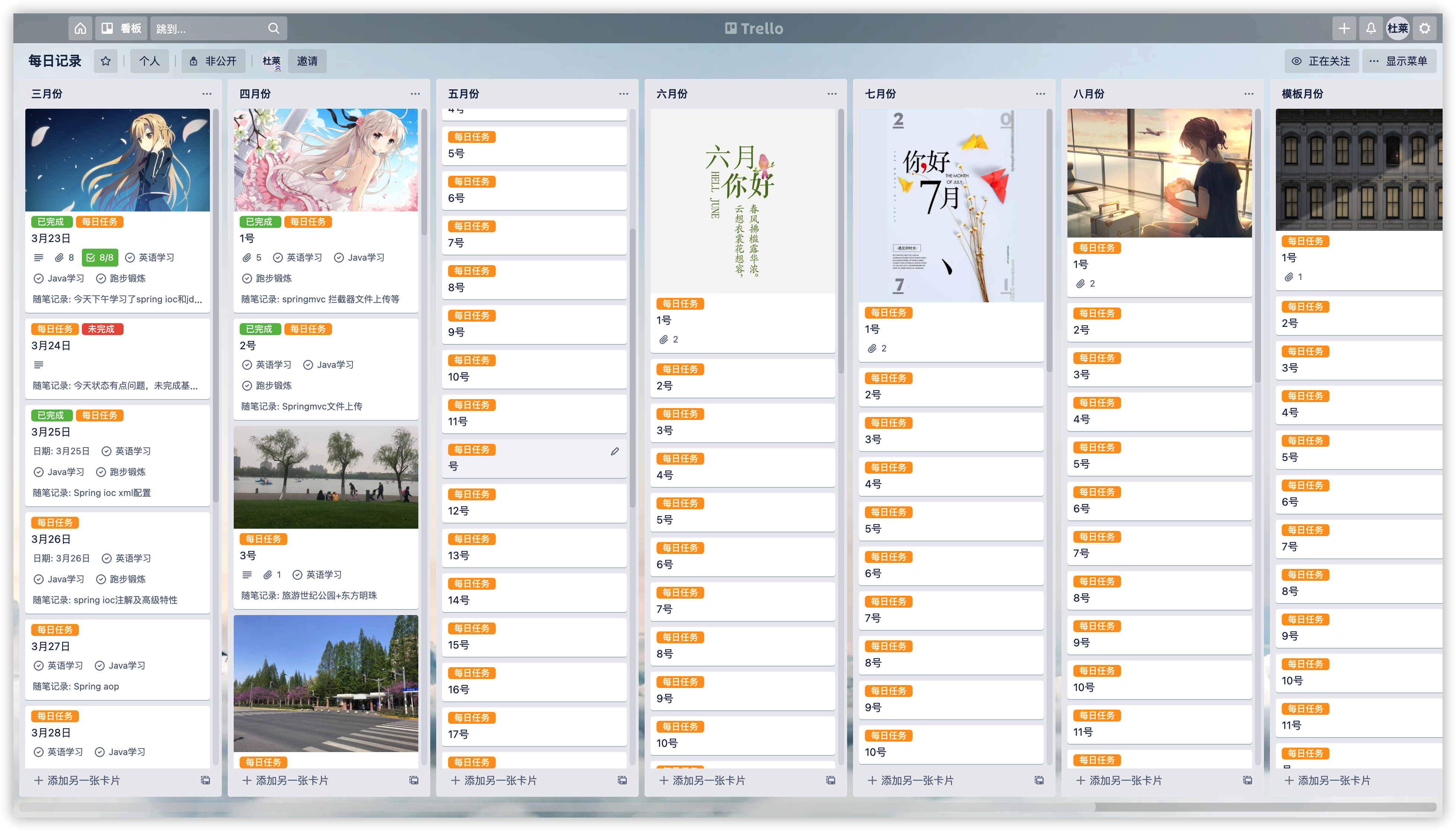
Task: Open the 看板 boards menu
Action: click(122, 28)
